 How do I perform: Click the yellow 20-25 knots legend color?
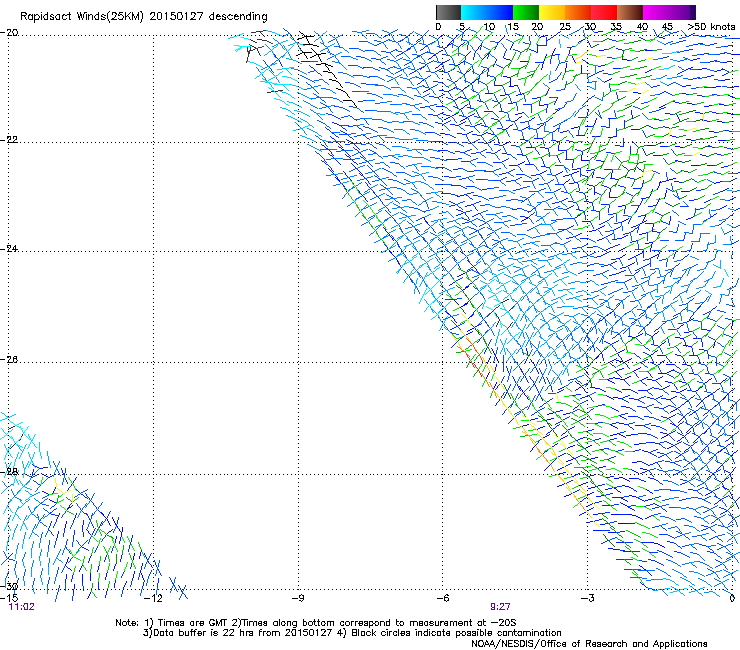tap(552, 12)
